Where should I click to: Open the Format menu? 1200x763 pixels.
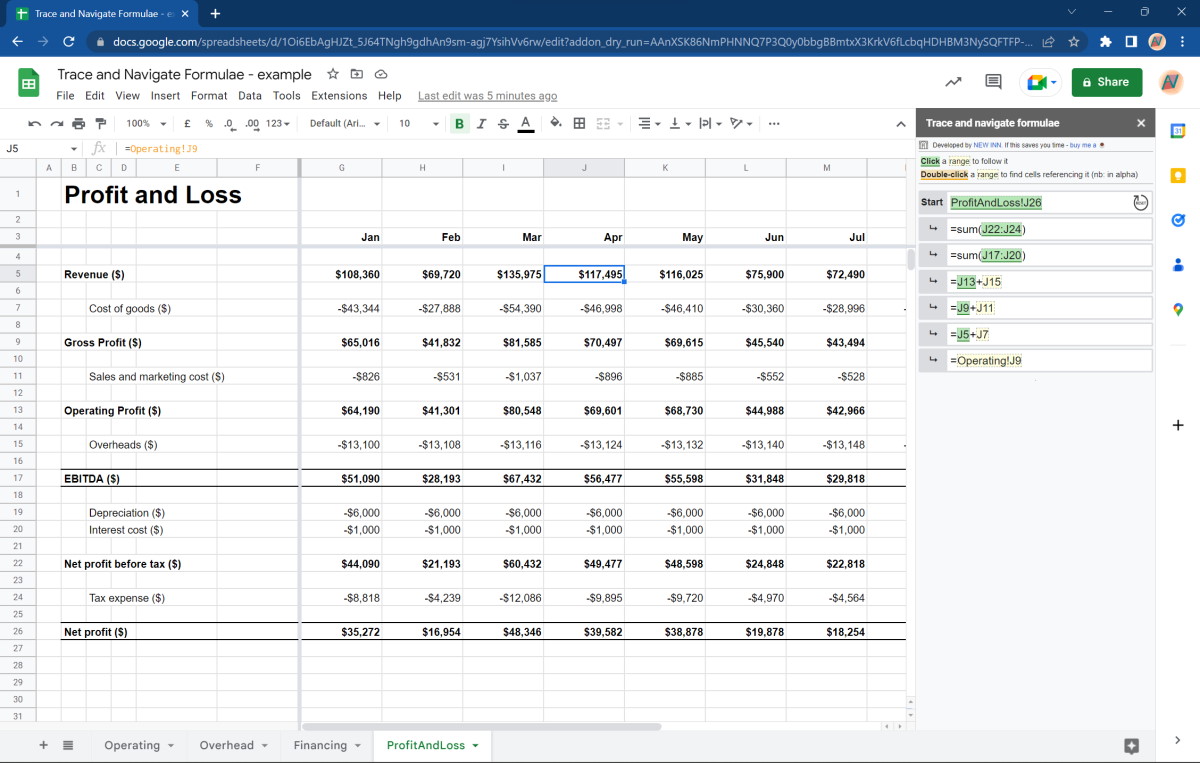(x=209, y=96)
